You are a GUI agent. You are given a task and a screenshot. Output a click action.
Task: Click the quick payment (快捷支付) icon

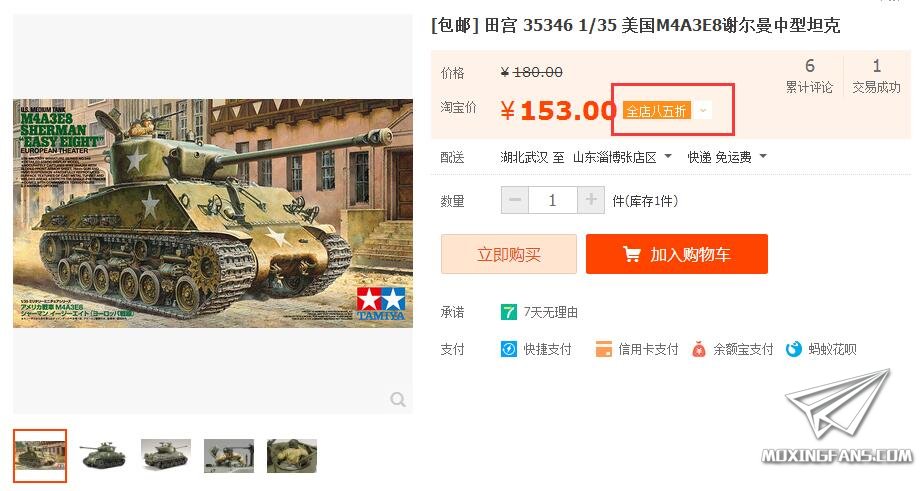(509, 349)
